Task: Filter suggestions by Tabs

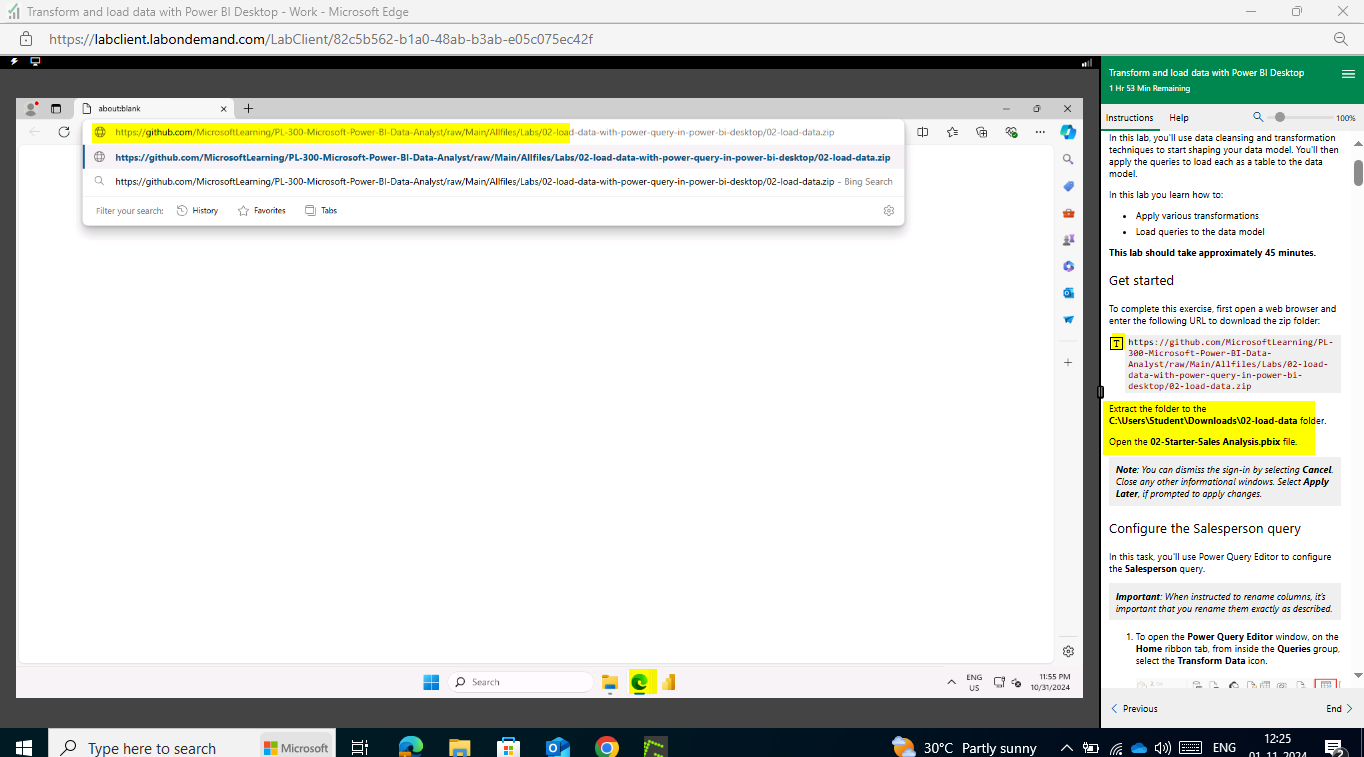Action: coord(321,211)
